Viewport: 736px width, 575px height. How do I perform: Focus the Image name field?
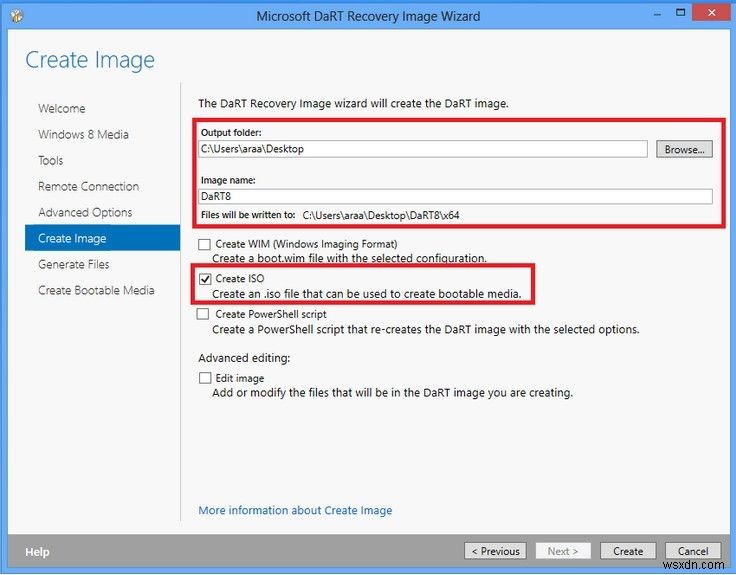pos(455,196)
